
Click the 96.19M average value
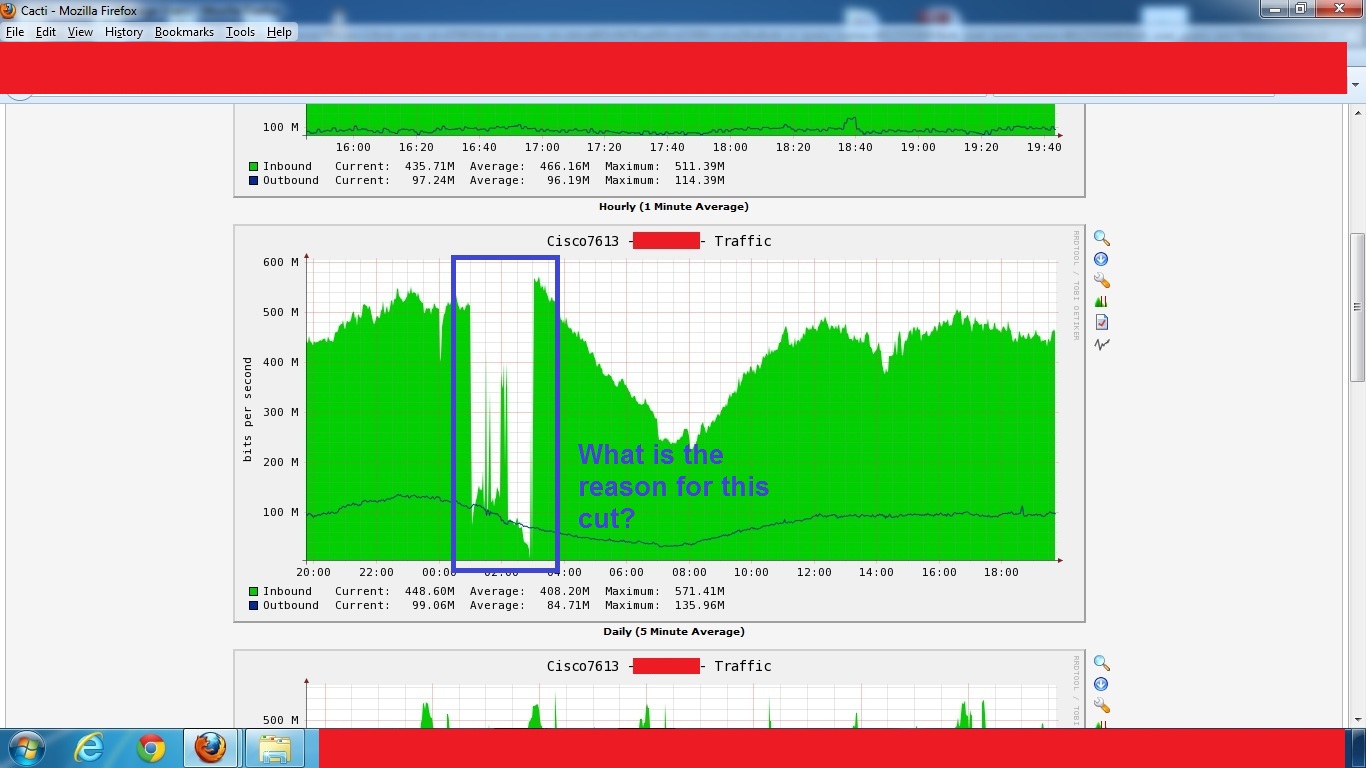(566, 180)
